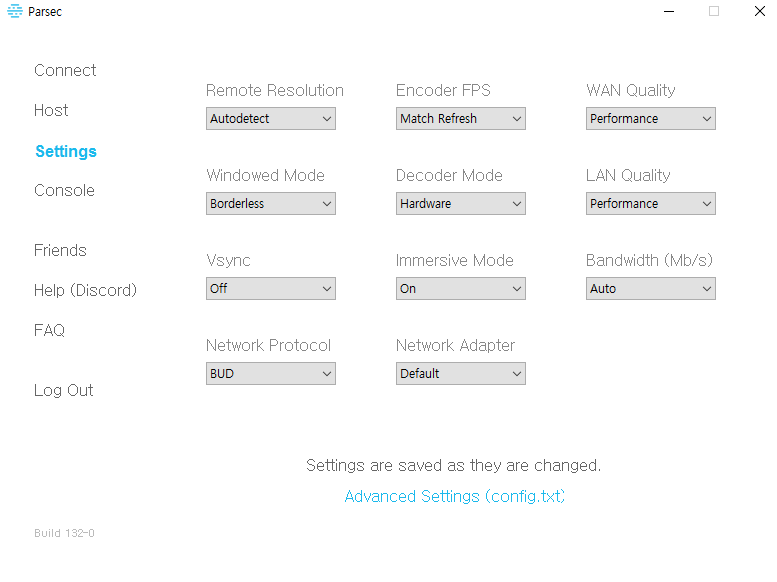
Task: Open the Friends list
Action: point(60,250)
